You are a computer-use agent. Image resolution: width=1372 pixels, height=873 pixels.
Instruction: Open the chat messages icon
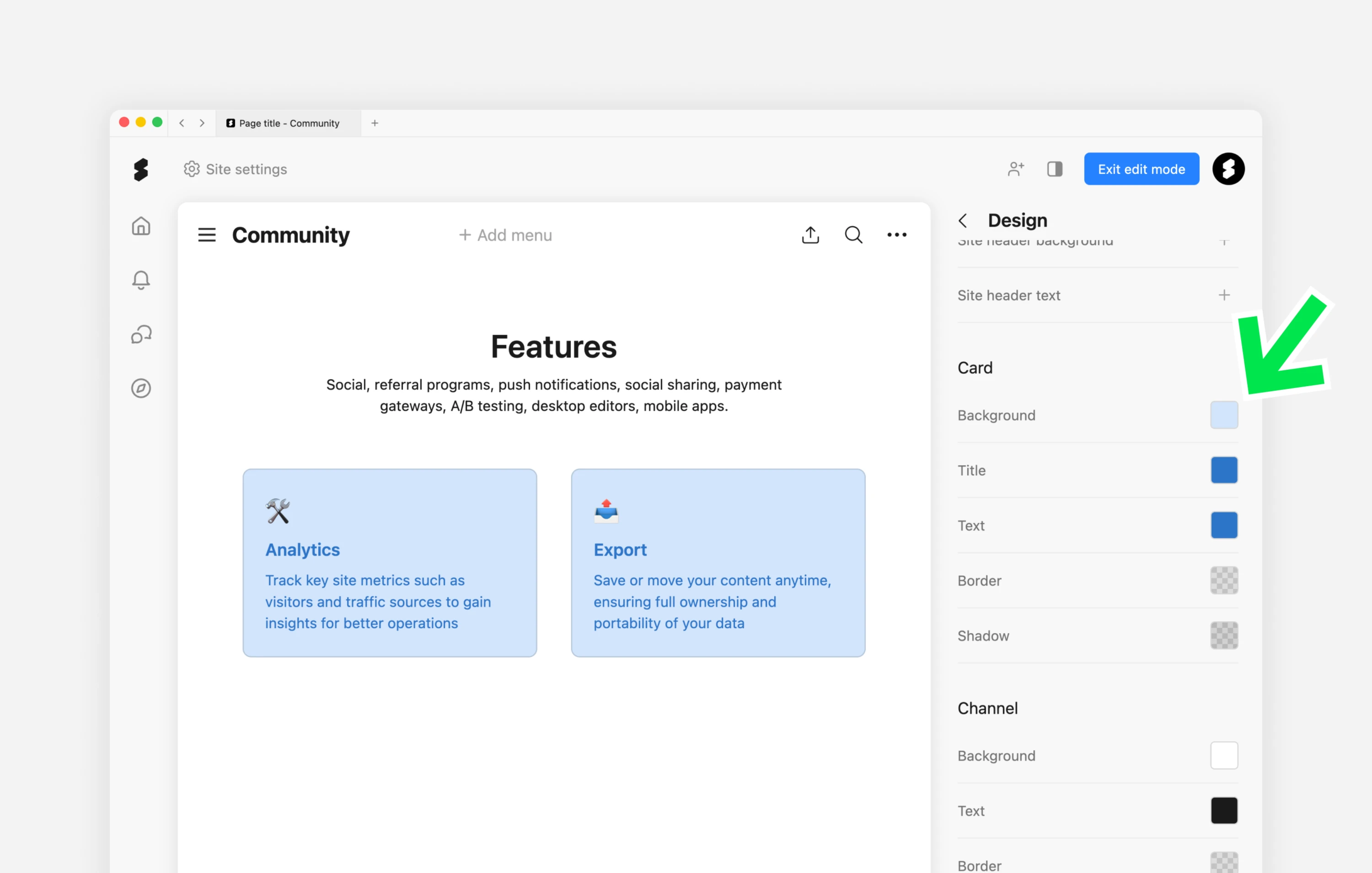click(x=141, y=334)
